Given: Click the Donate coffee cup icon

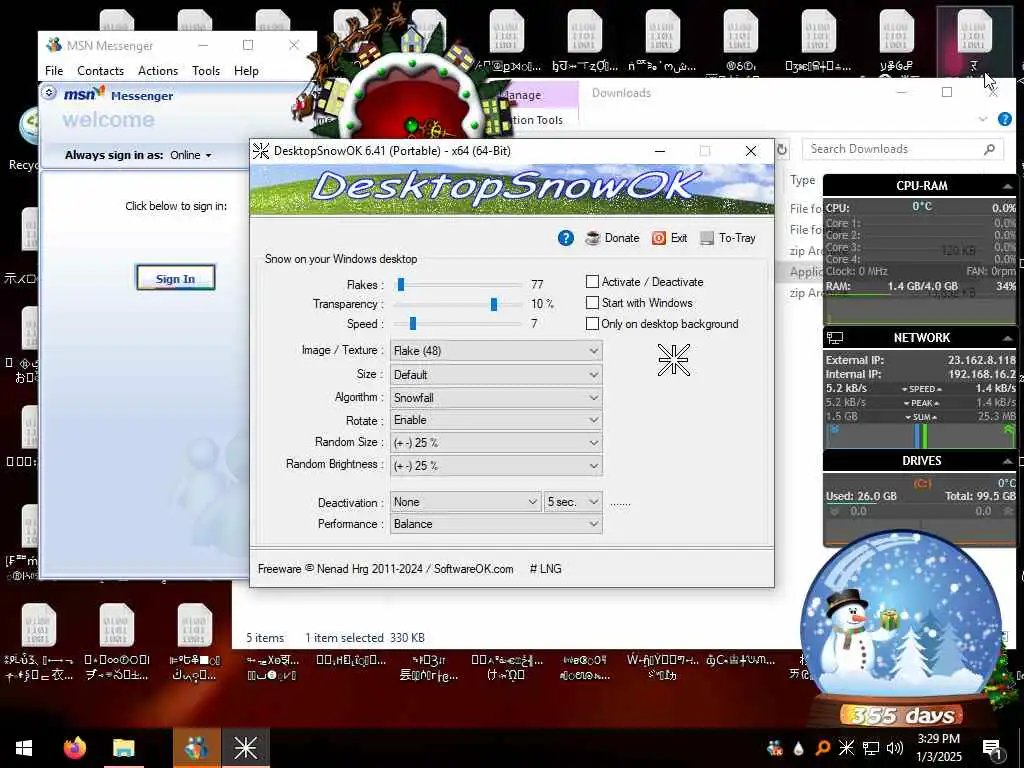Looking at the screenshot, I should coord(592,238).
